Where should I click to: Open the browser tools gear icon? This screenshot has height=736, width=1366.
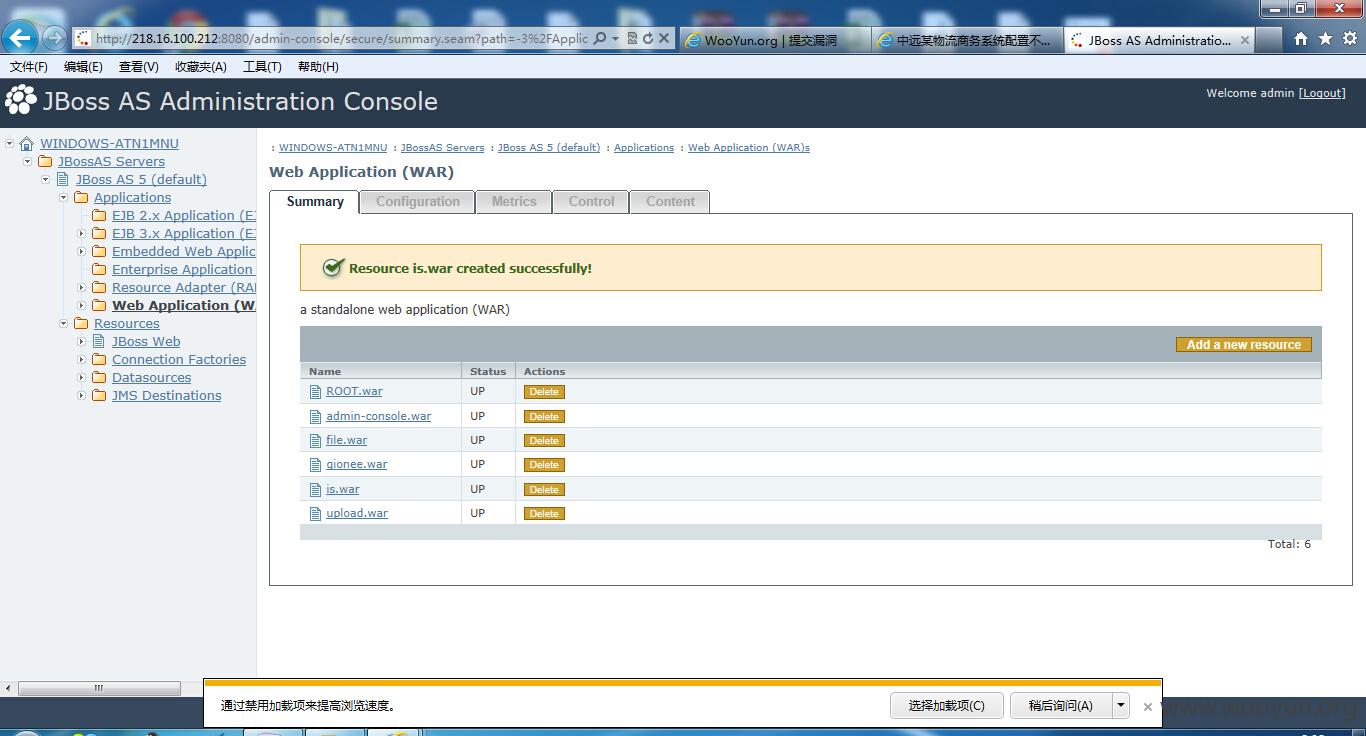point(1349,39)
